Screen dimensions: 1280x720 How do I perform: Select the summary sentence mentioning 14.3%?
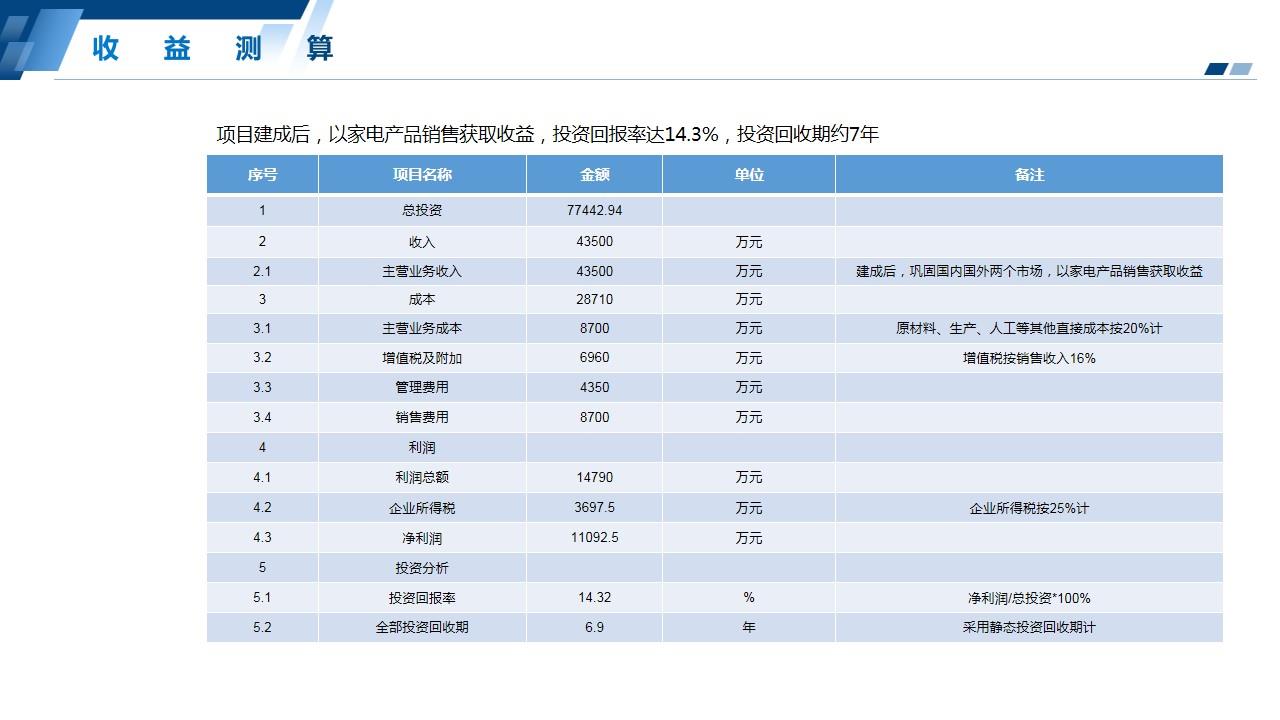pos(547,134)
